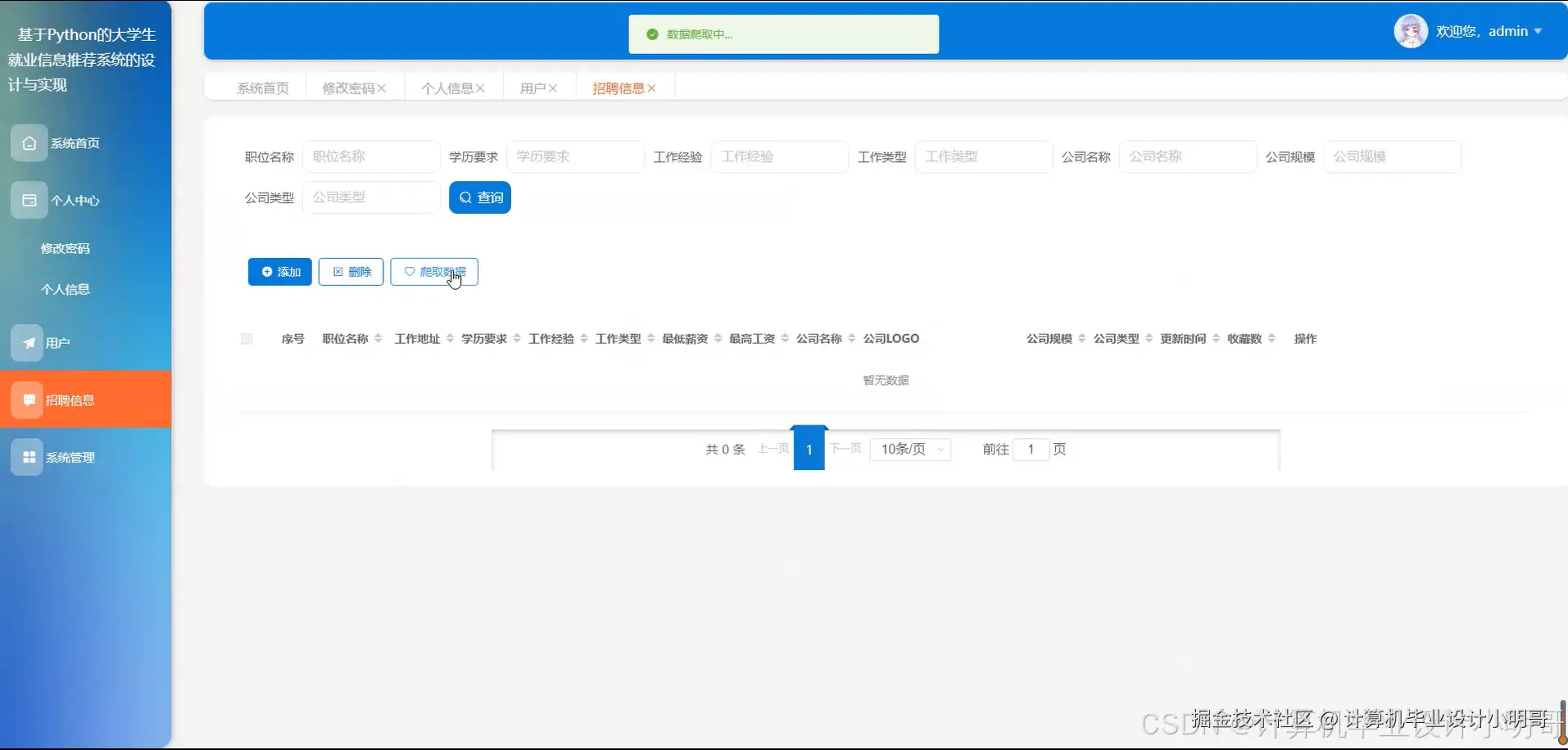1568x750 pixels.
Task: Open the 10条/页 page size dropdown
Action: click(x=909, y=449)
